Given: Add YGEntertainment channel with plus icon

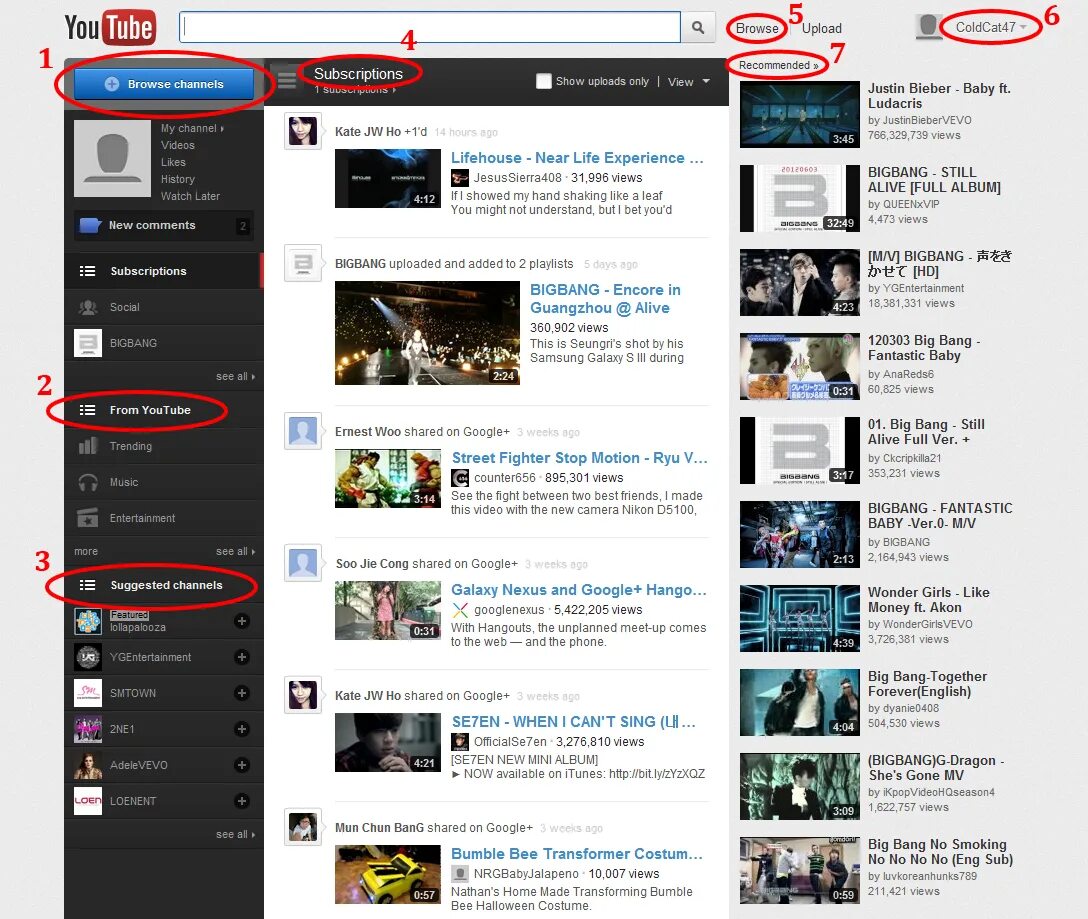Looking at the screenshot, I should (241, 657).
